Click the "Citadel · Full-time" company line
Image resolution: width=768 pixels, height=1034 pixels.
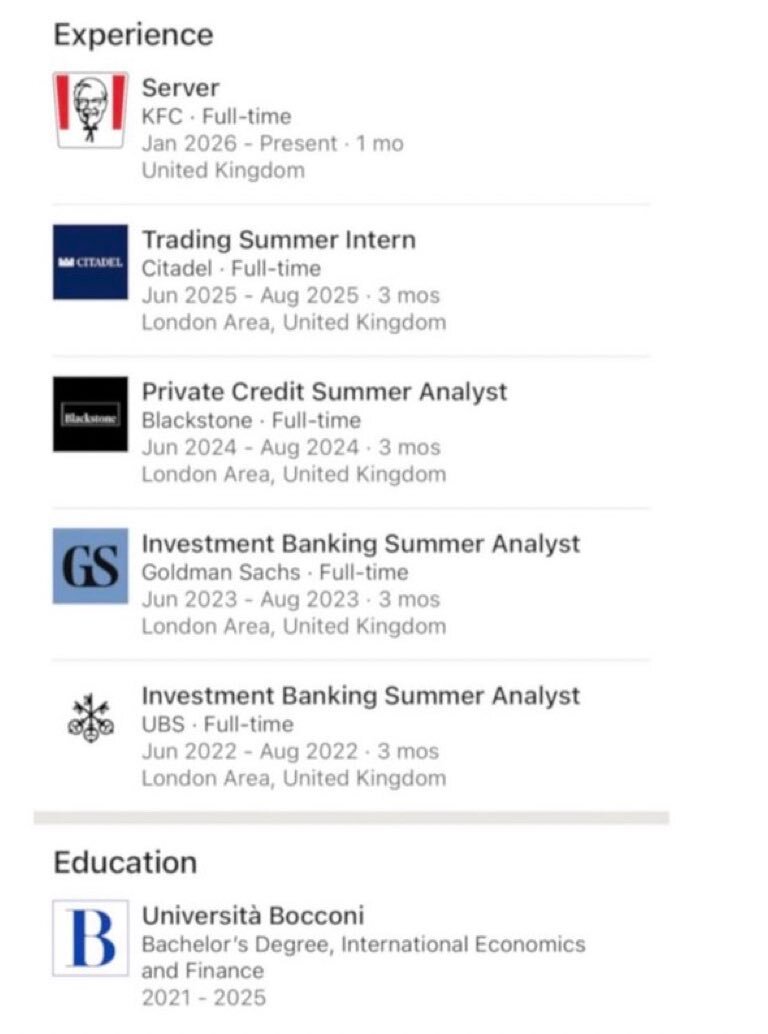pos(231,268)
